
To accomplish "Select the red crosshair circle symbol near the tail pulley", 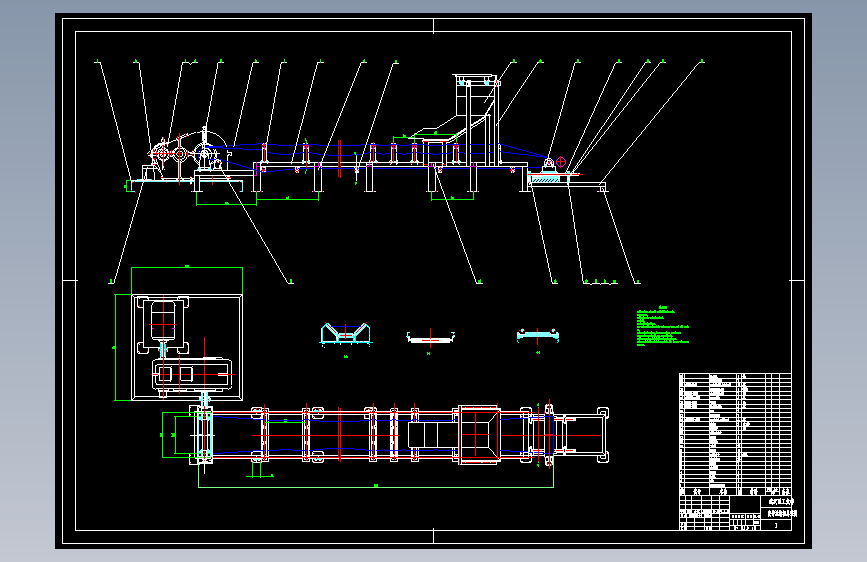I will point(561,162).
